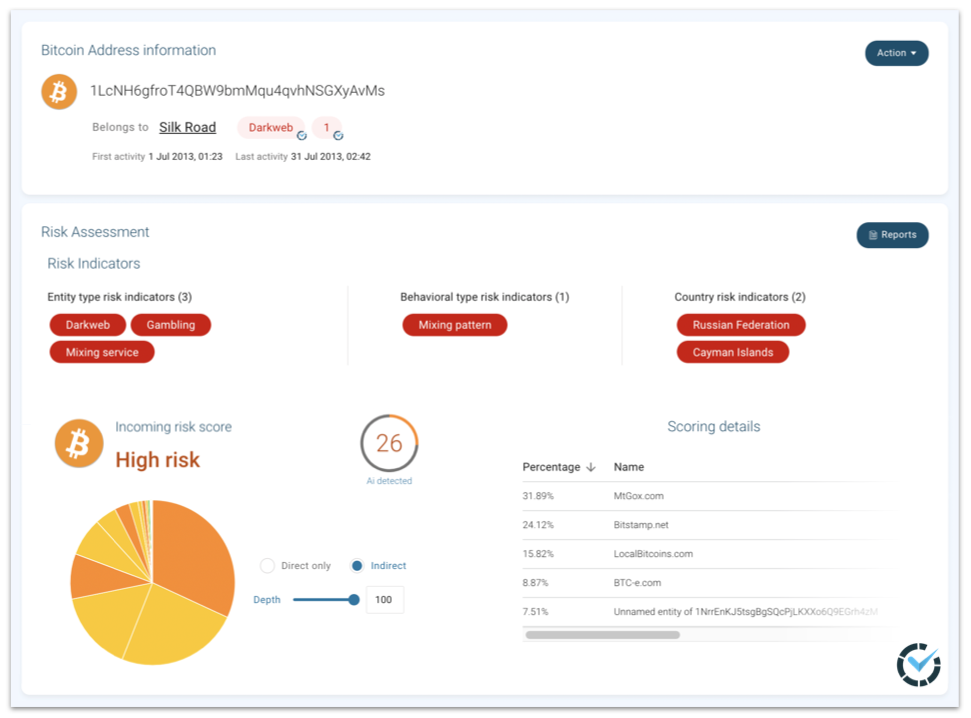Select the "Indirect" radio button
Viewport: 971px width, 718px height.
pos(357,565)
